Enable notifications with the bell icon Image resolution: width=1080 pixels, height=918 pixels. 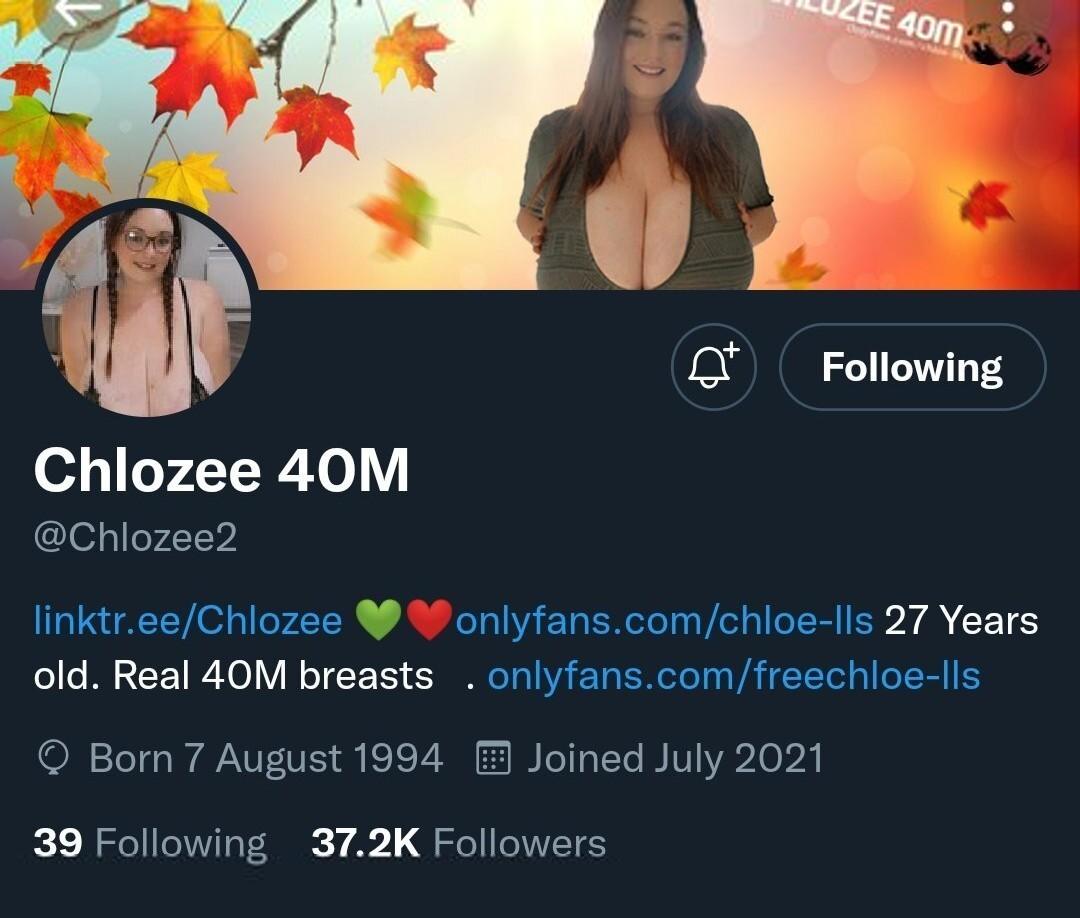(714, 367)
